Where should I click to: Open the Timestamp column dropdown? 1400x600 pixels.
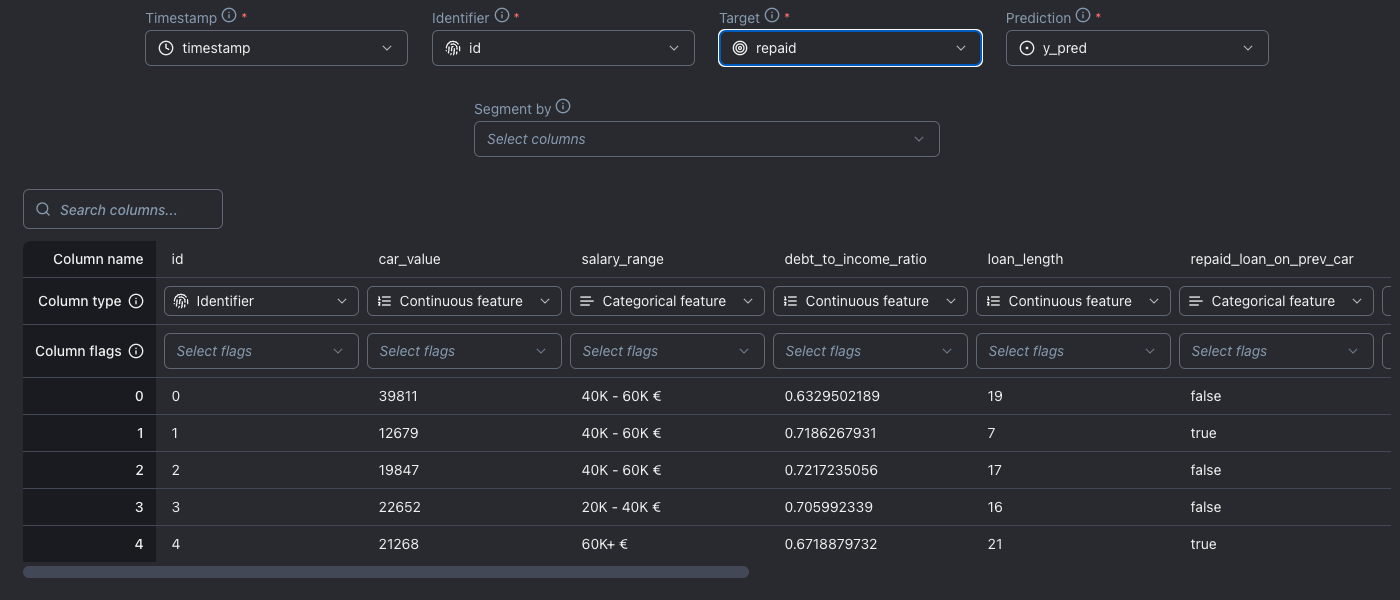[x=276, y=48]
